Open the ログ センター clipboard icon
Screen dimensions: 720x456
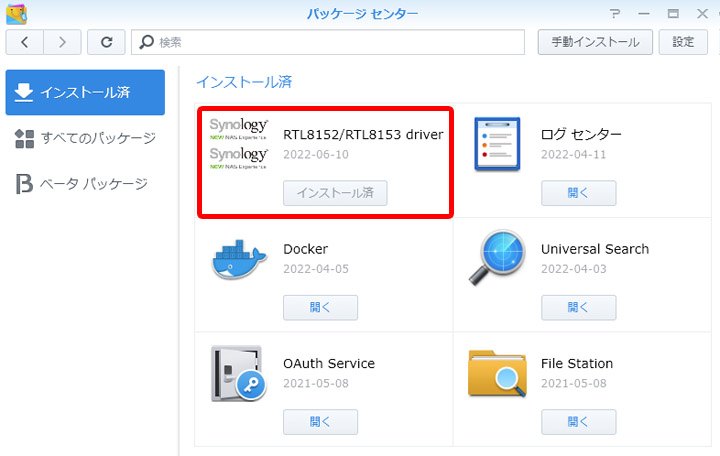(x=497, y=143)
